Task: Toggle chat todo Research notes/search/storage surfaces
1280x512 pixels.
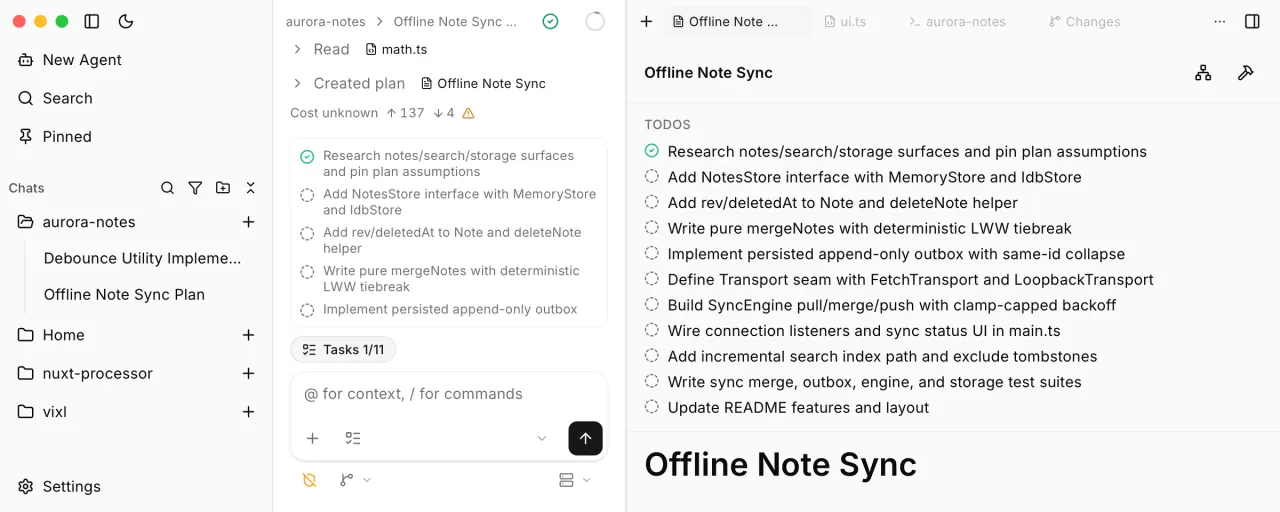Action: [x=307, y=156]
